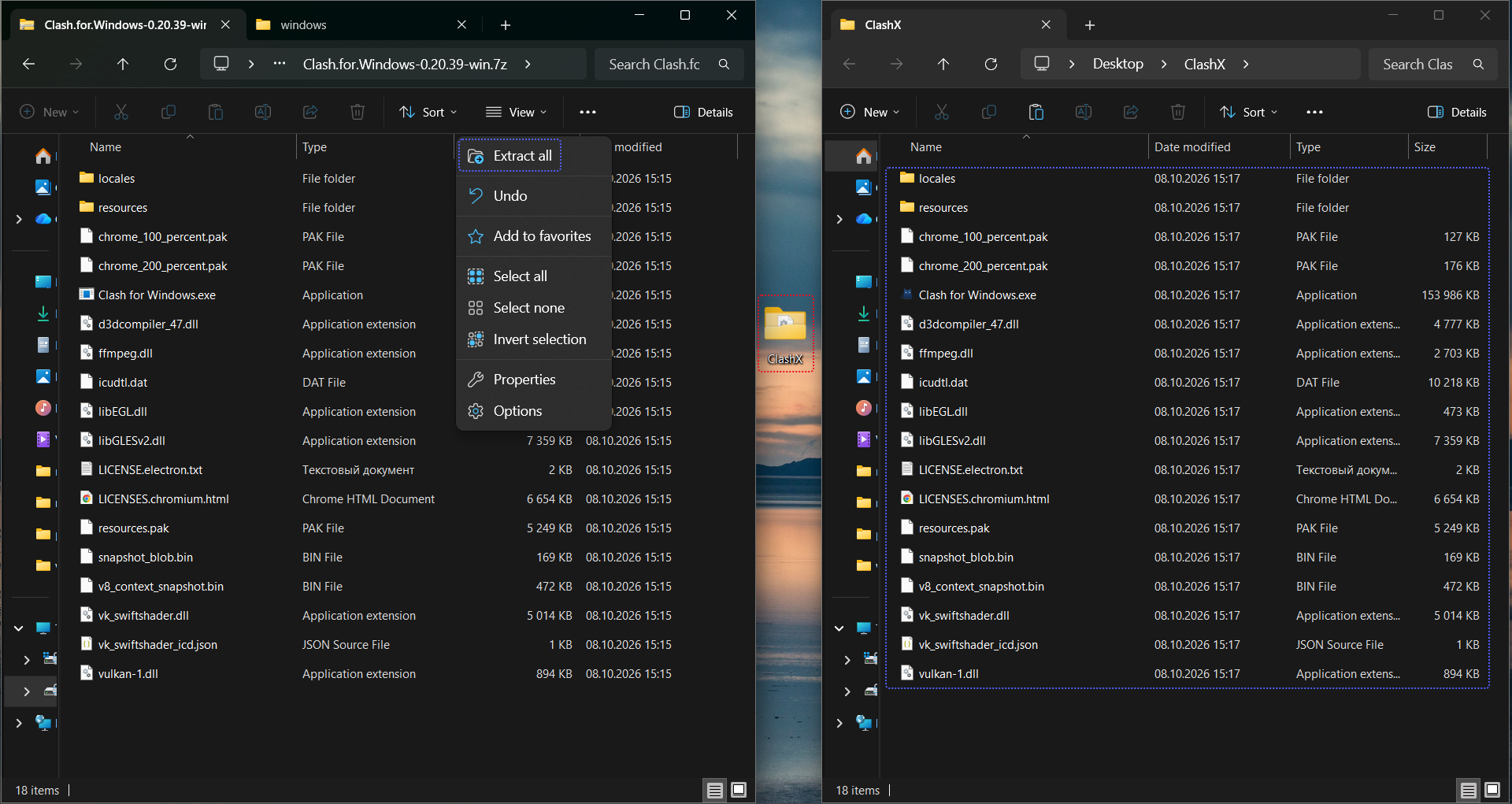Open See more options in ClashX toolbar
This screenshot has height=804, width=1512.
coord(1314,112)
